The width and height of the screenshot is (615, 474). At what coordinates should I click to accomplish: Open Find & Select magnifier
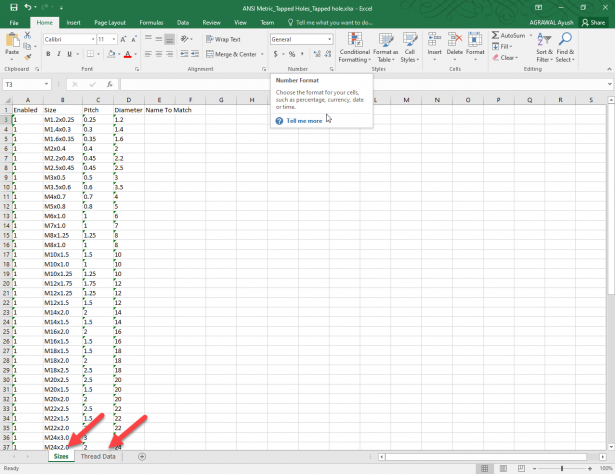(x=565, y=48)
